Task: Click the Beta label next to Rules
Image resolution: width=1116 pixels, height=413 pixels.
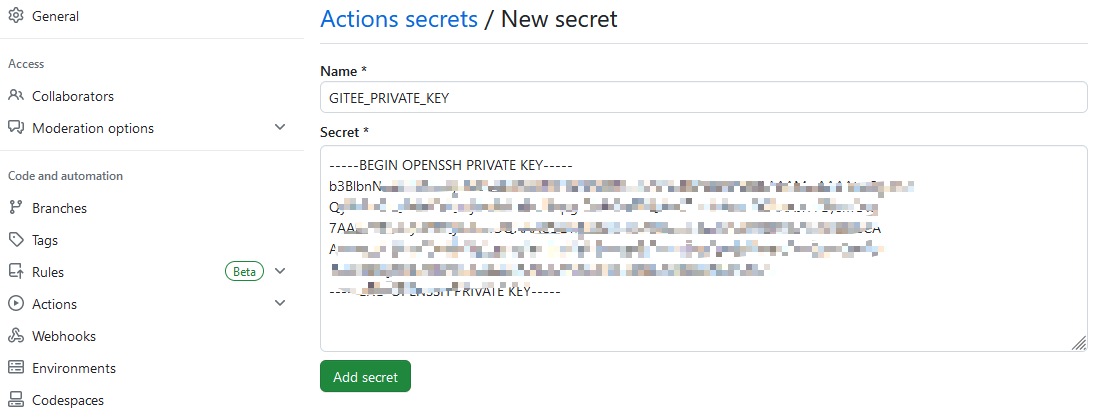Action: point(244,272)
